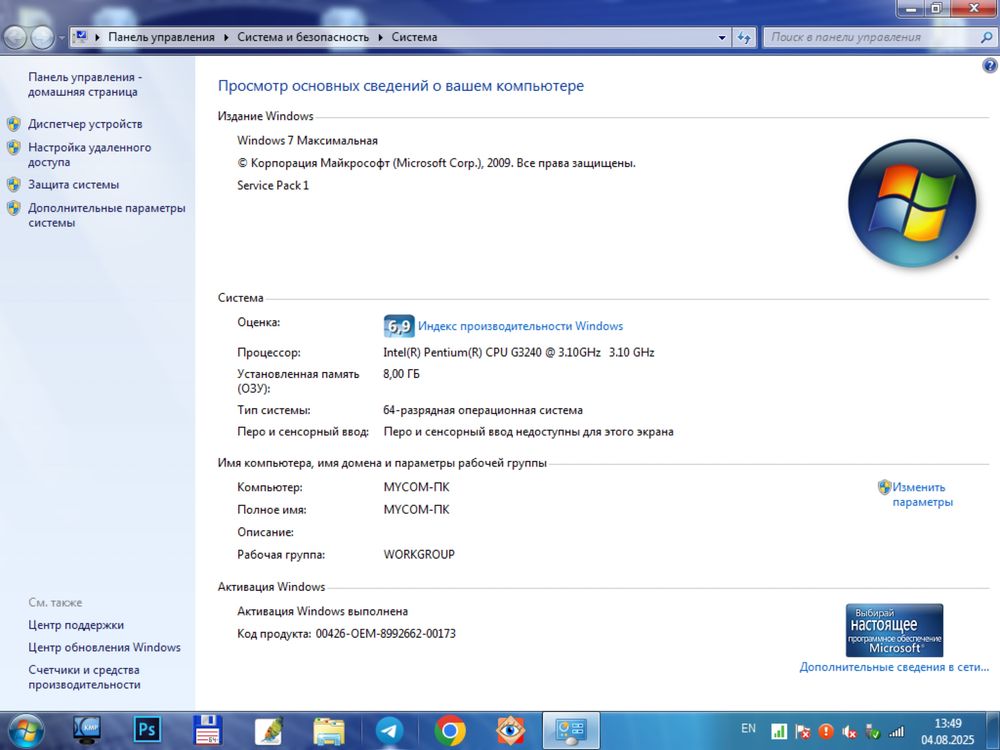
Task: Click Service Pack 1 text
Action: pyautogui.click(x=273, y=185)
